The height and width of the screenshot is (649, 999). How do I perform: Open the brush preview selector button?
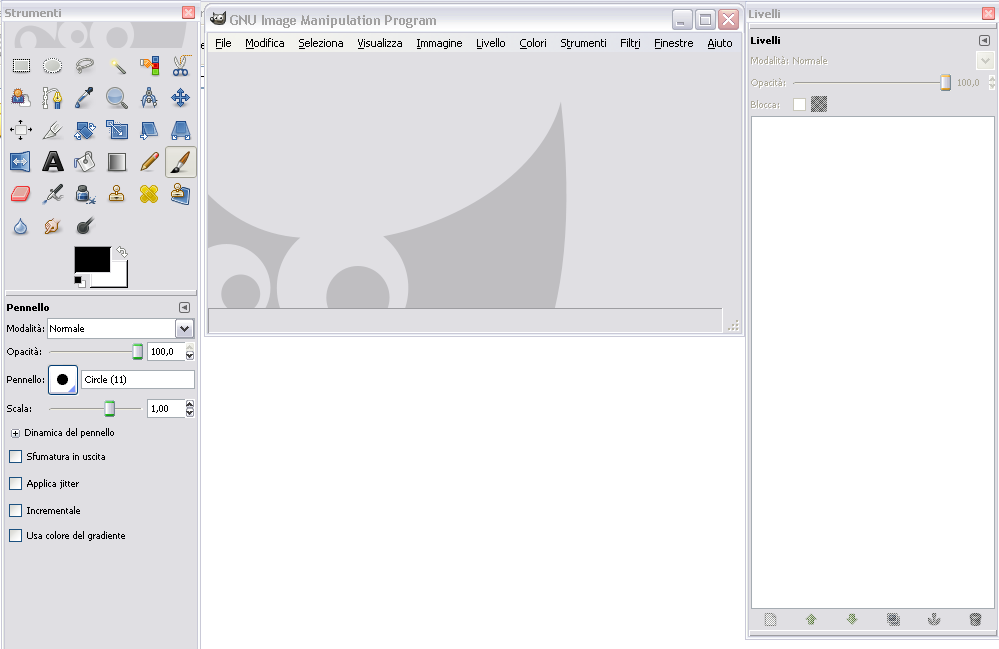pos(63,380)
